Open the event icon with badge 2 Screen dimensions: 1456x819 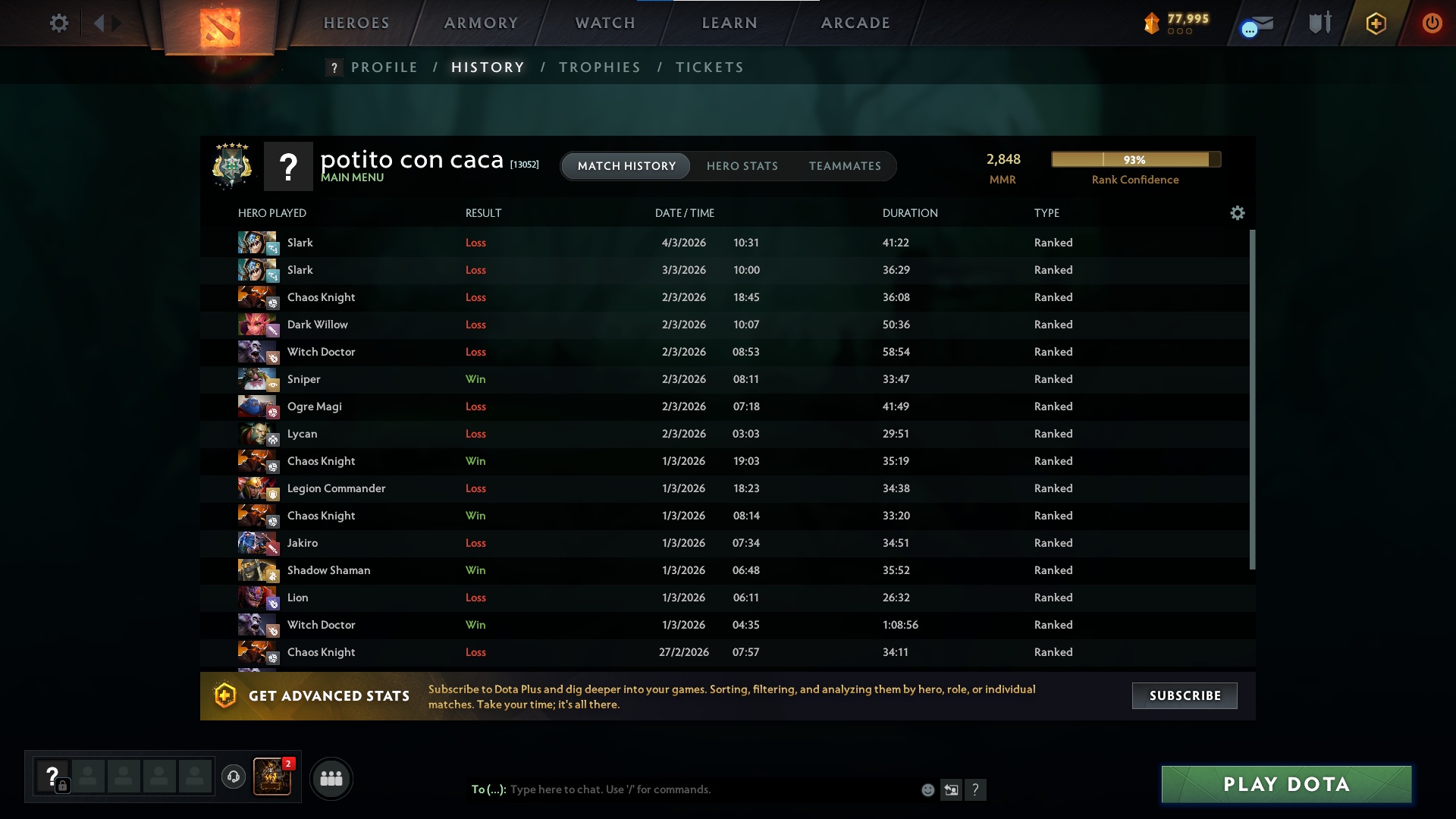(272, 777)
